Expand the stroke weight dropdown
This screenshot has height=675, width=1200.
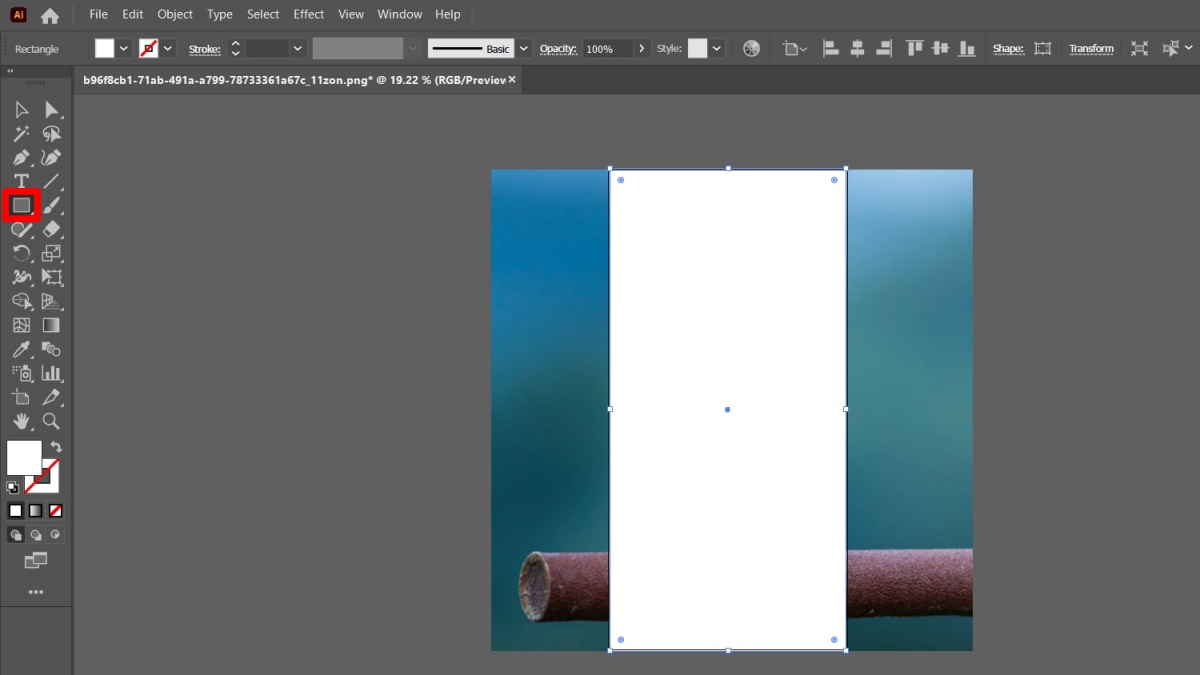[297, 48]
